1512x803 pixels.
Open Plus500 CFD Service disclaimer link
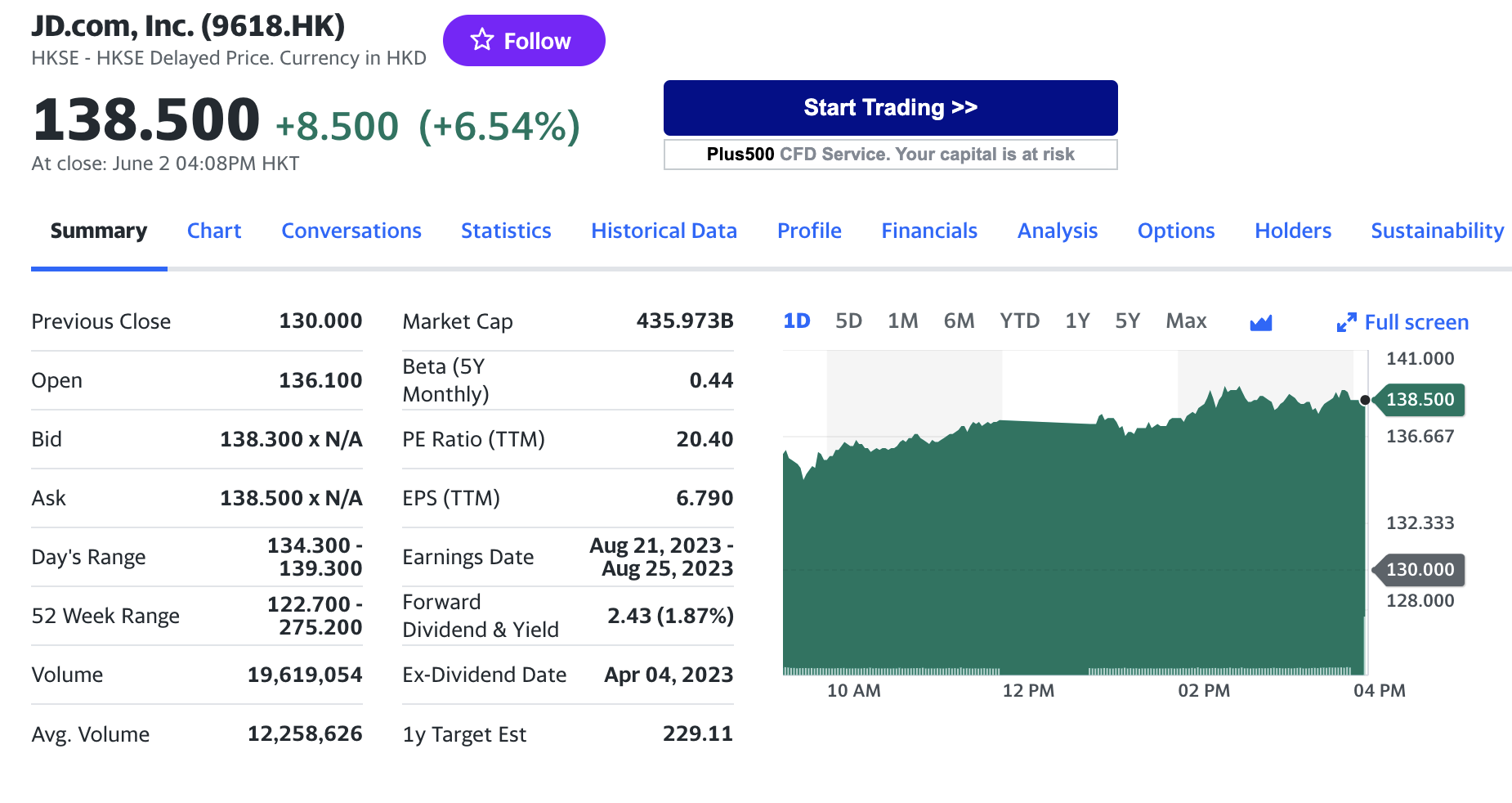coord(890,155)
